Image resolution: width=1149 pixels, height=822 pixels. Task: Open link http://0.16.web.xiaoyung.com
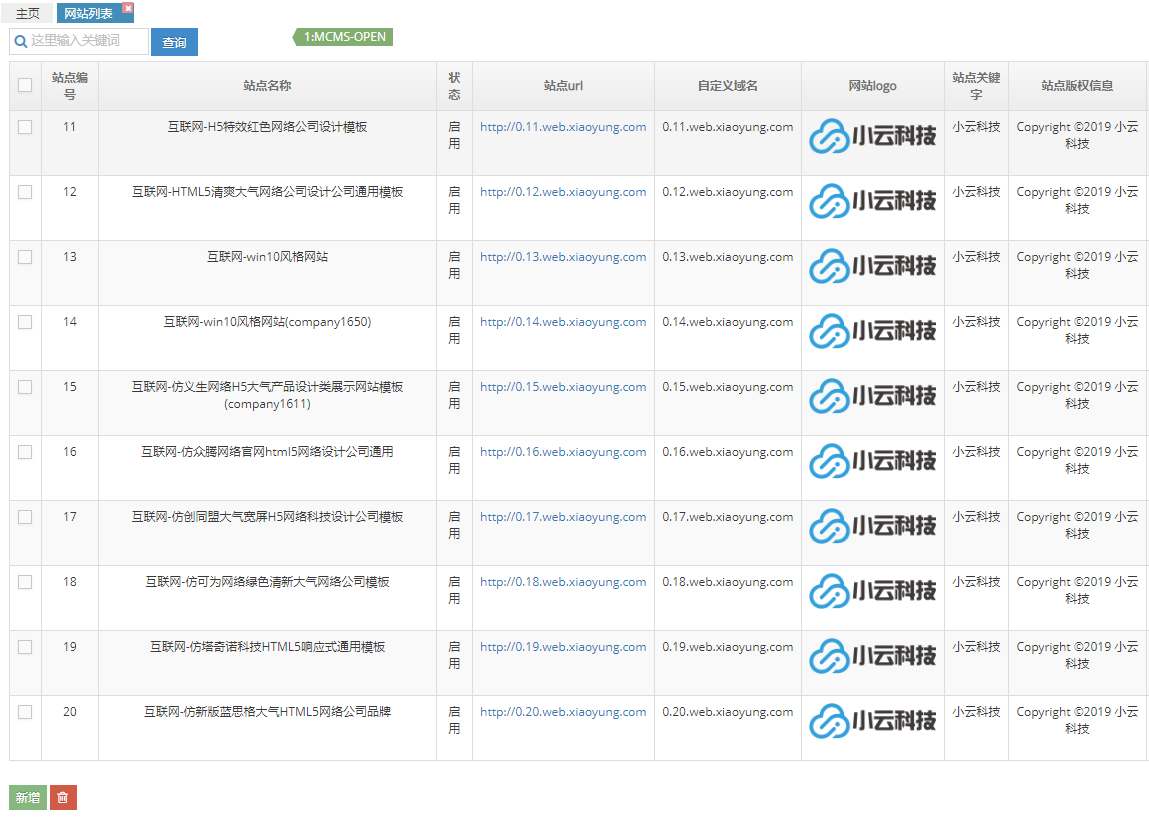(x=563, y=452)
